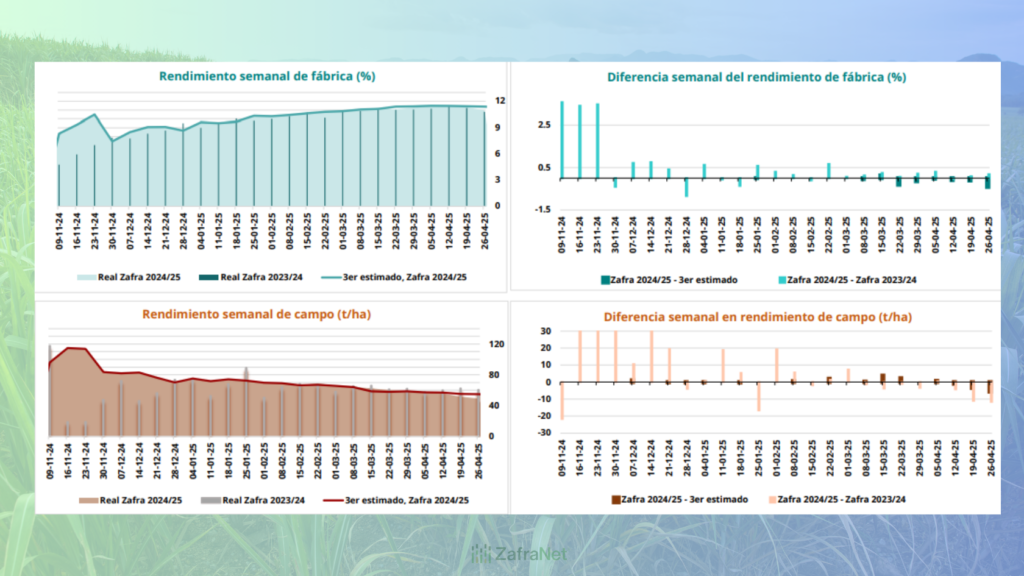The height and width of the screenshot is (576, 1024).
Task: Click the ZafraNet logo icon at the bottom
Action: (x=481, y=553)
